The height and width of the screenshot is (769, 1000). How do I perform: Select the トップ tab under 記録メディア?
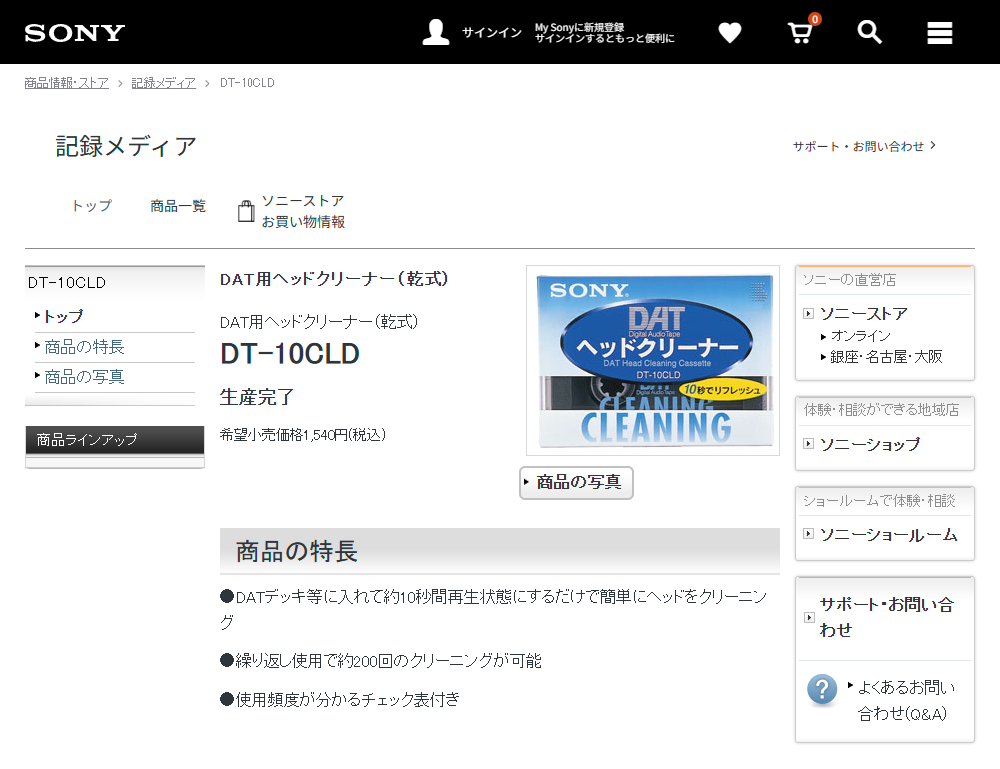point(92,206)
